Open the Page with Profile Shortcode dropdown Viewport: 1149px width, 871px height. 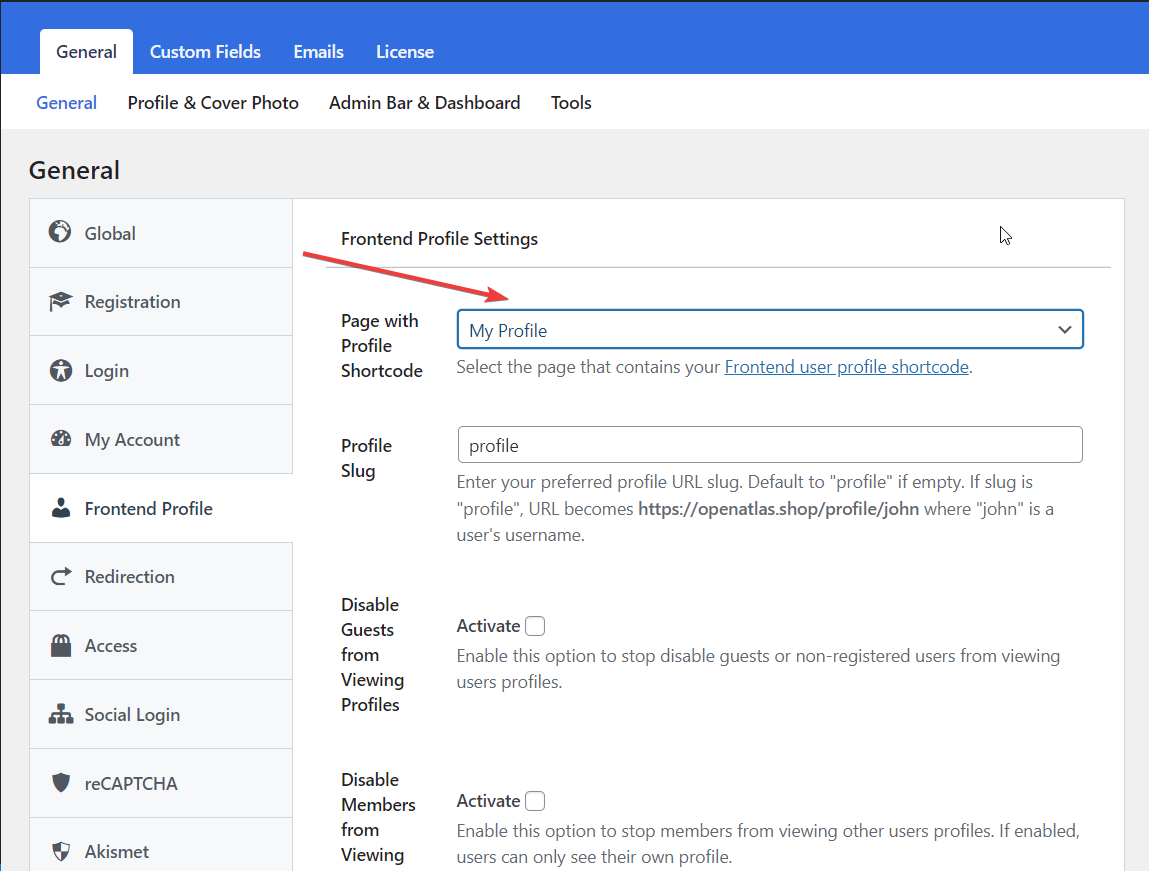pyautogui.click(x=770, y=330)
